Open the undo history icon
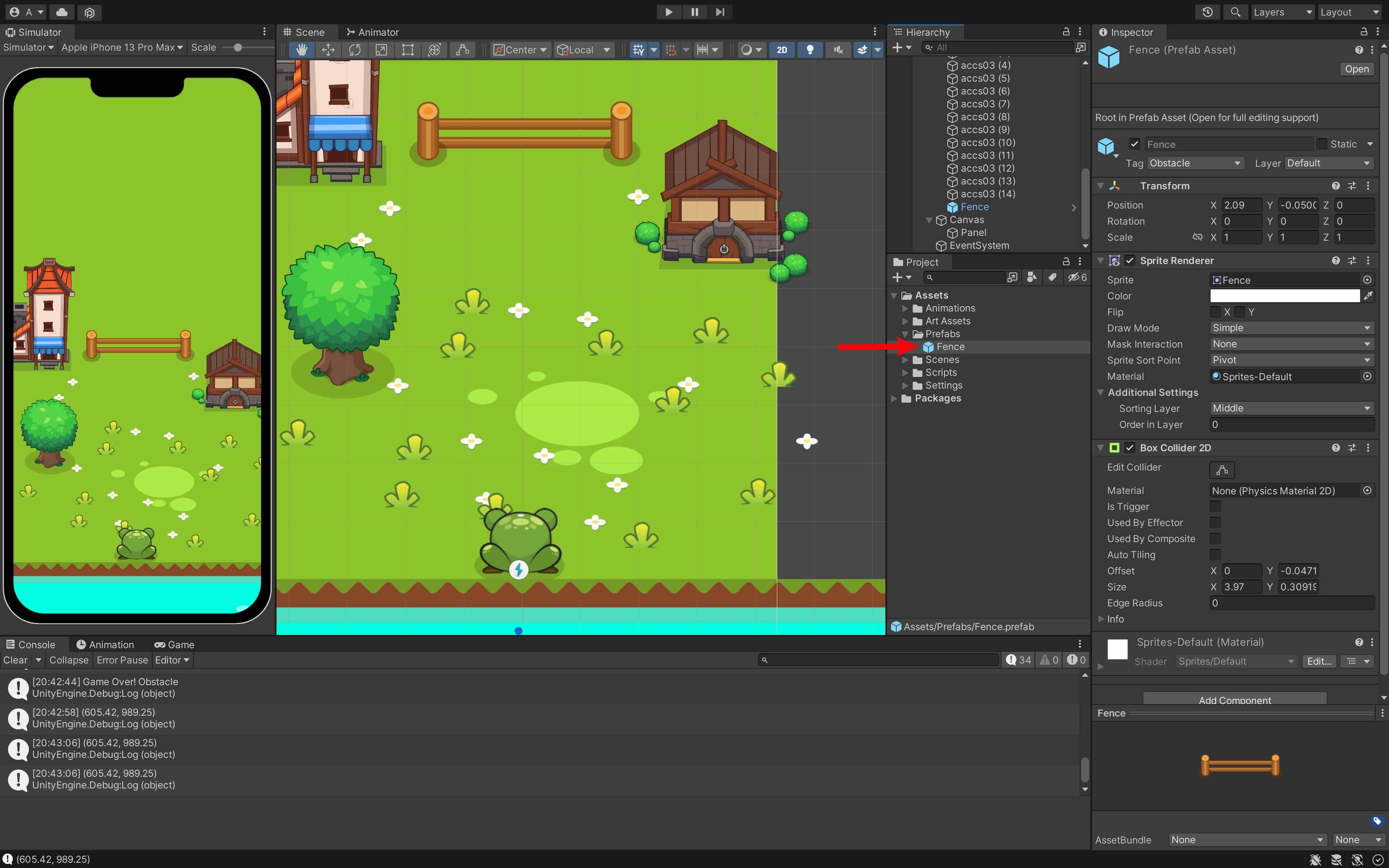The height and width of the screenshot is (868, 1389). [x=1208, y=12]
